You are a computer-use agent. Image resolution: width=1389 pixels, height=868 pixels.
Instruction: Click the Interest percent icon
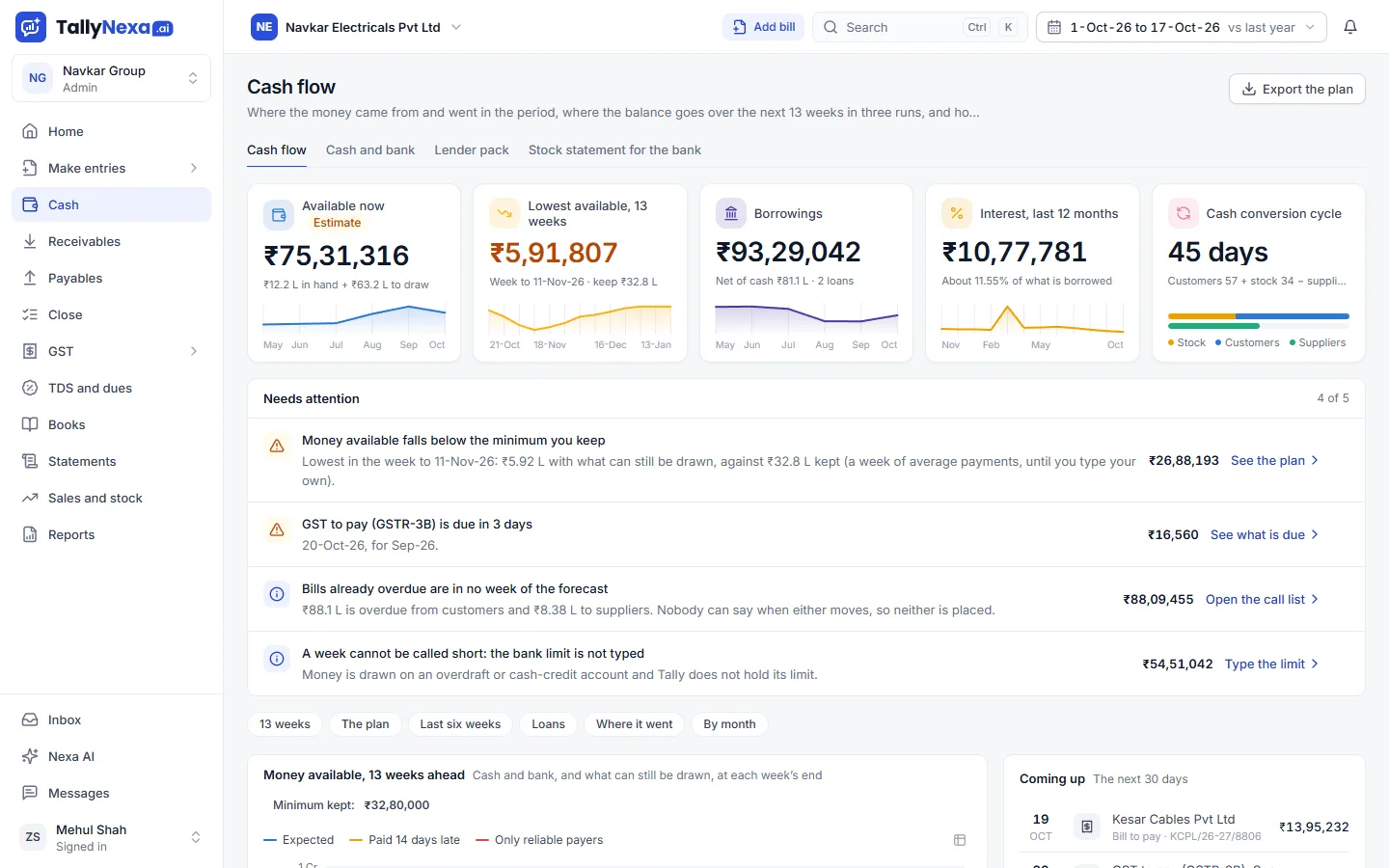click(957, 213)
